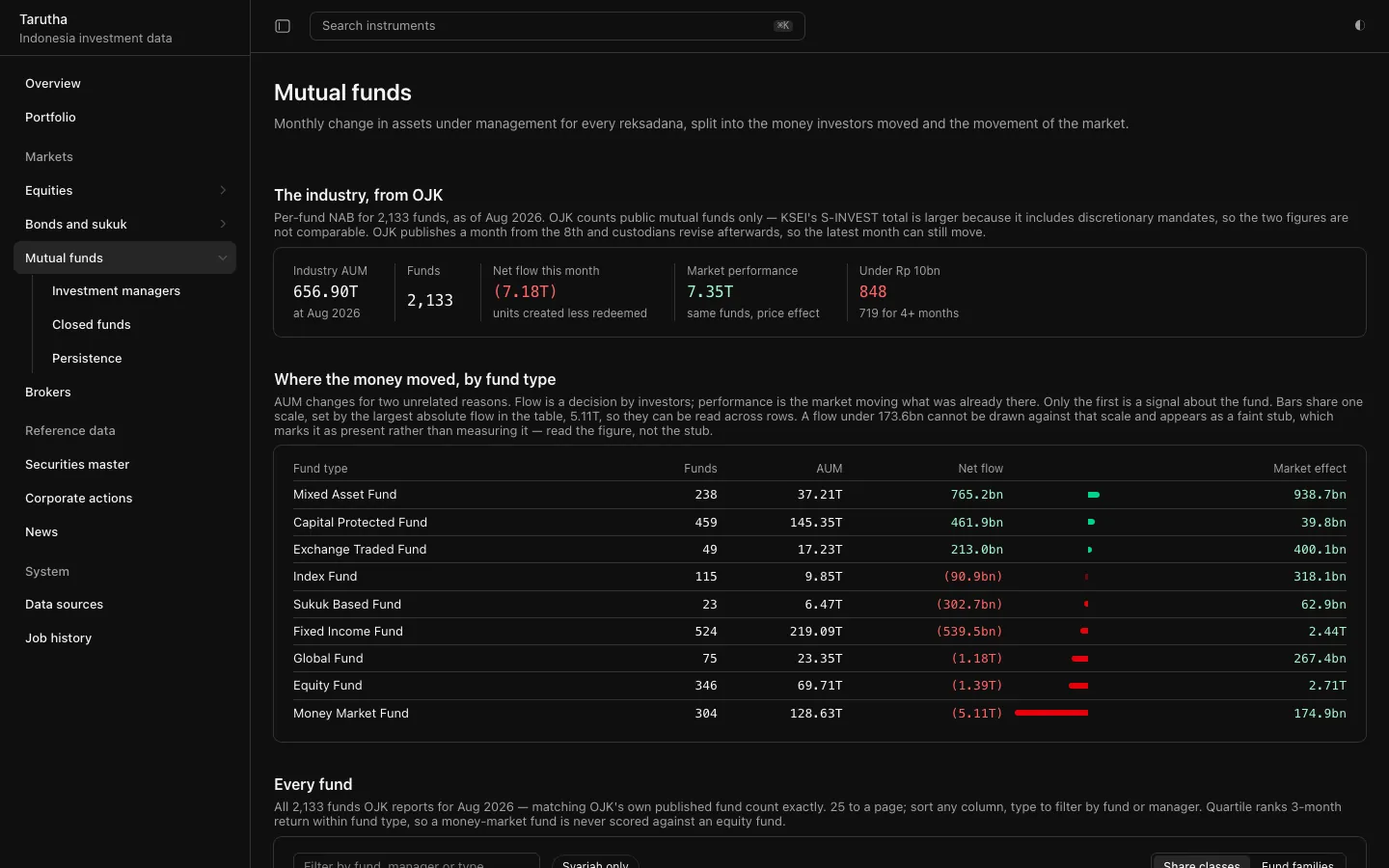The width and height of the screenshot is (1389, 868).
Task: Collapse the Mutual funds chevron
Action: tap(223, 258)
